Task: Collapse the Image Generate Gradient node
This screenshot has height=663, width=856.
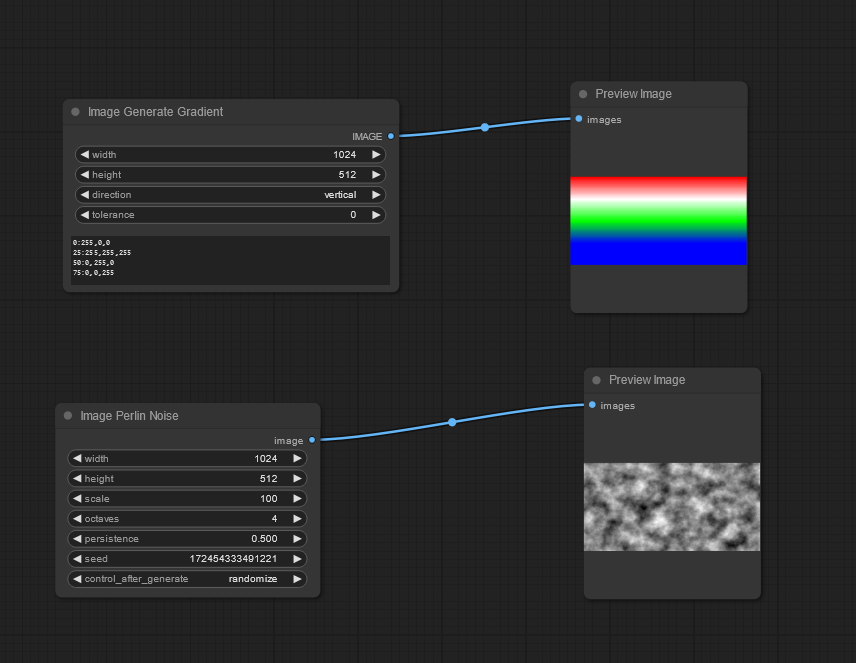Action: click(x=74, y=112)
